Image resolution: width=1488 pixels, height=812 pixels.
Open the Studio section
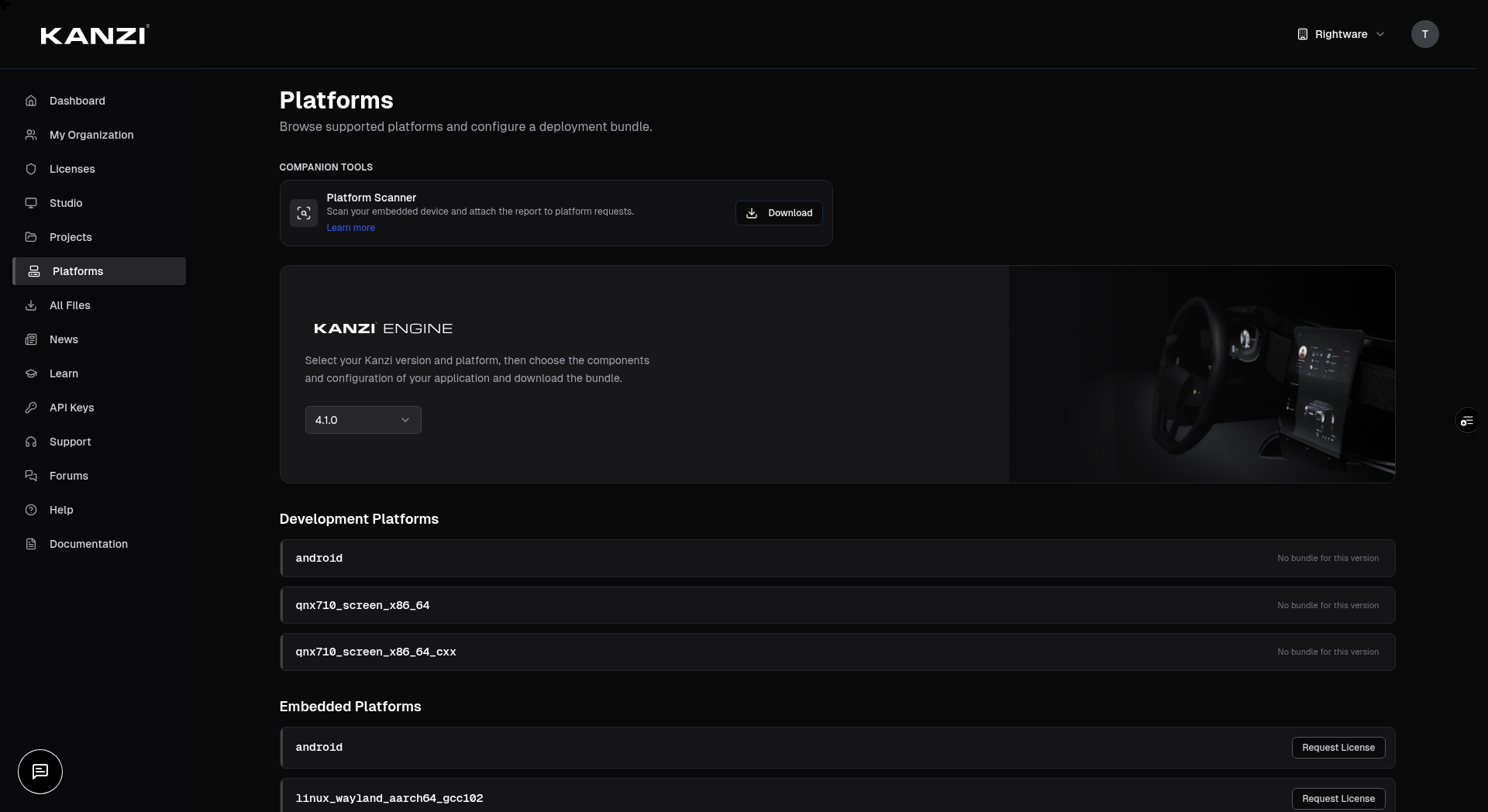(99, 203)
